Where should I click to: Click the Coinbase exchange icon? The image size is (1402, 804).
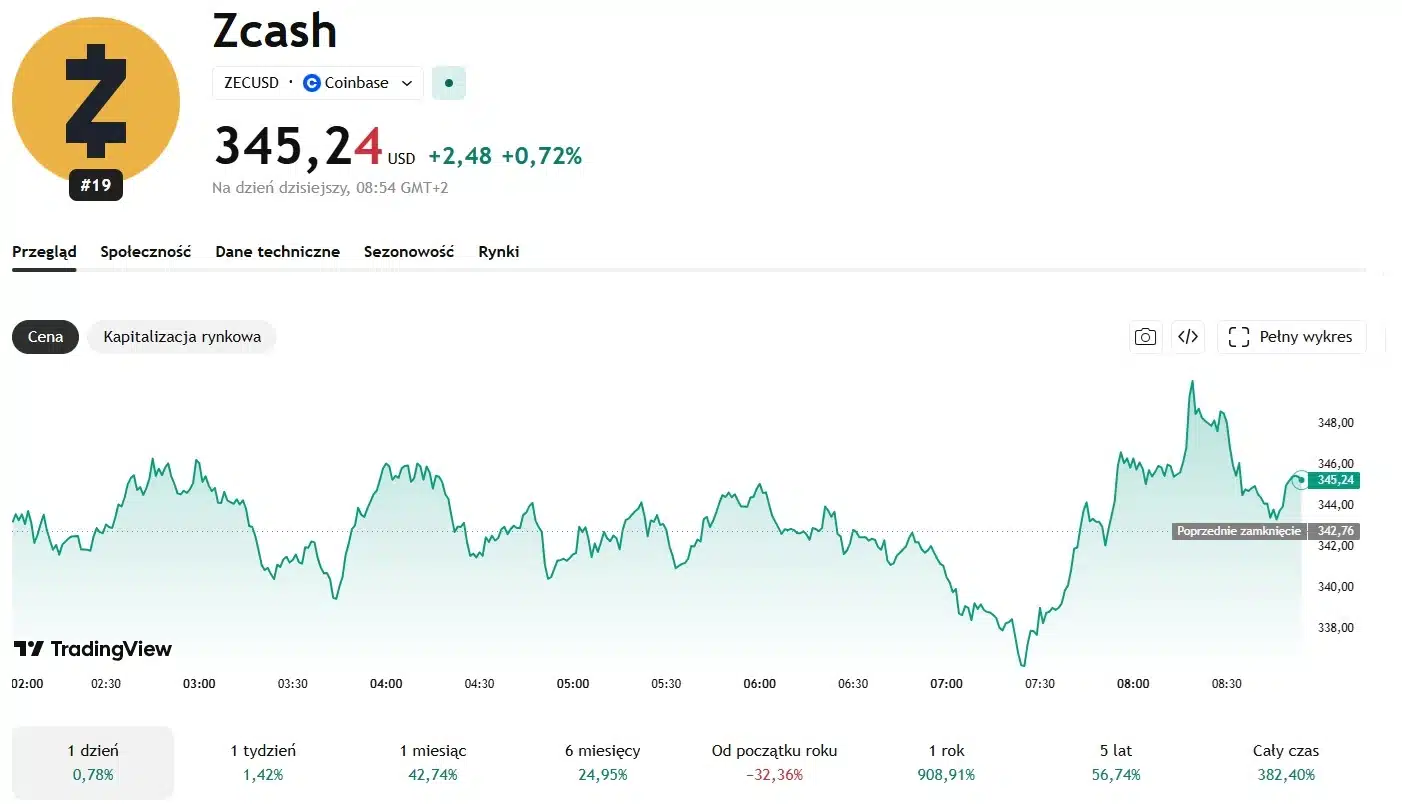312,83
